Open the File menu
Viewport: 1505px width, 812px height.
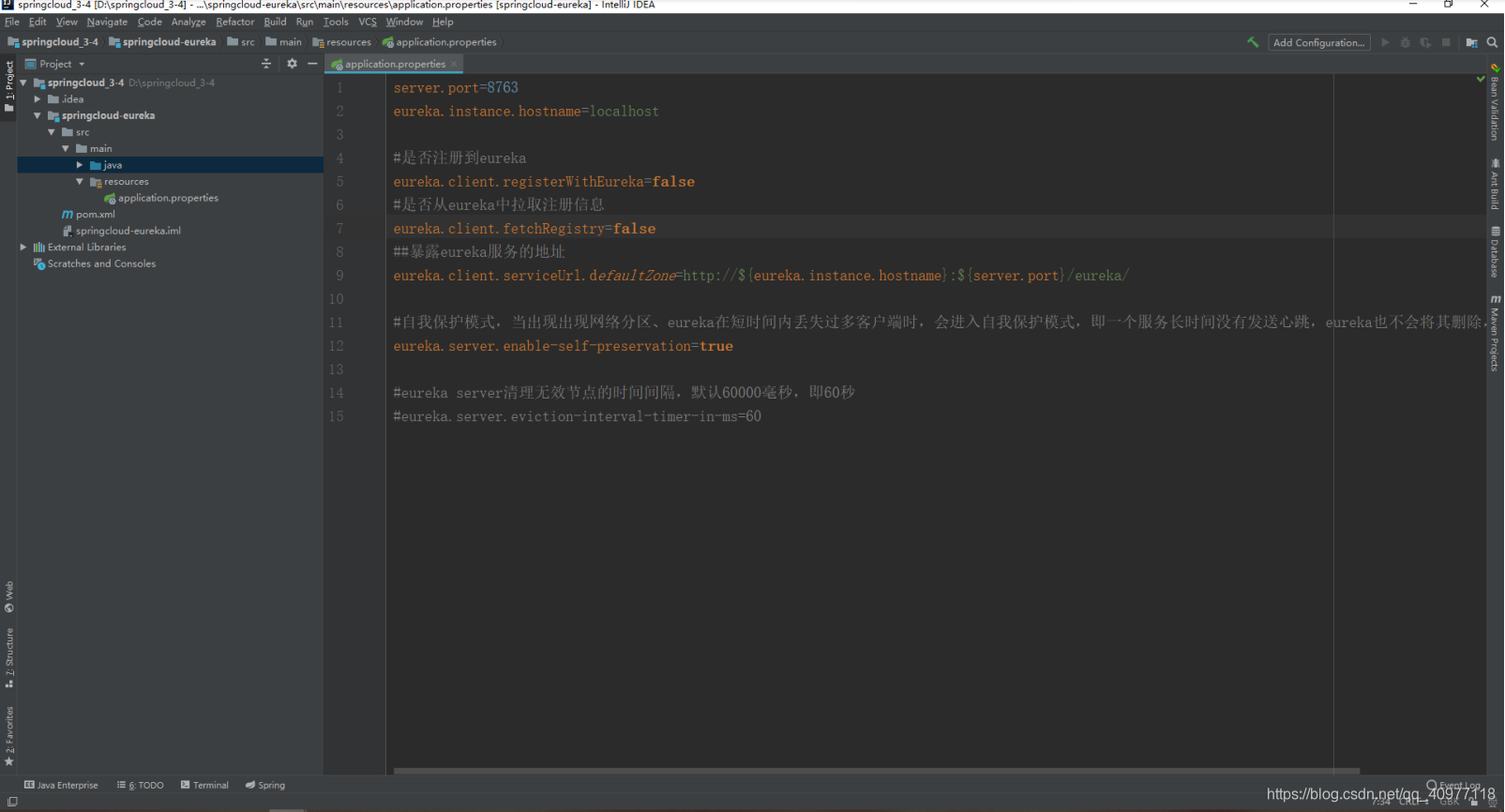(12, 22)
